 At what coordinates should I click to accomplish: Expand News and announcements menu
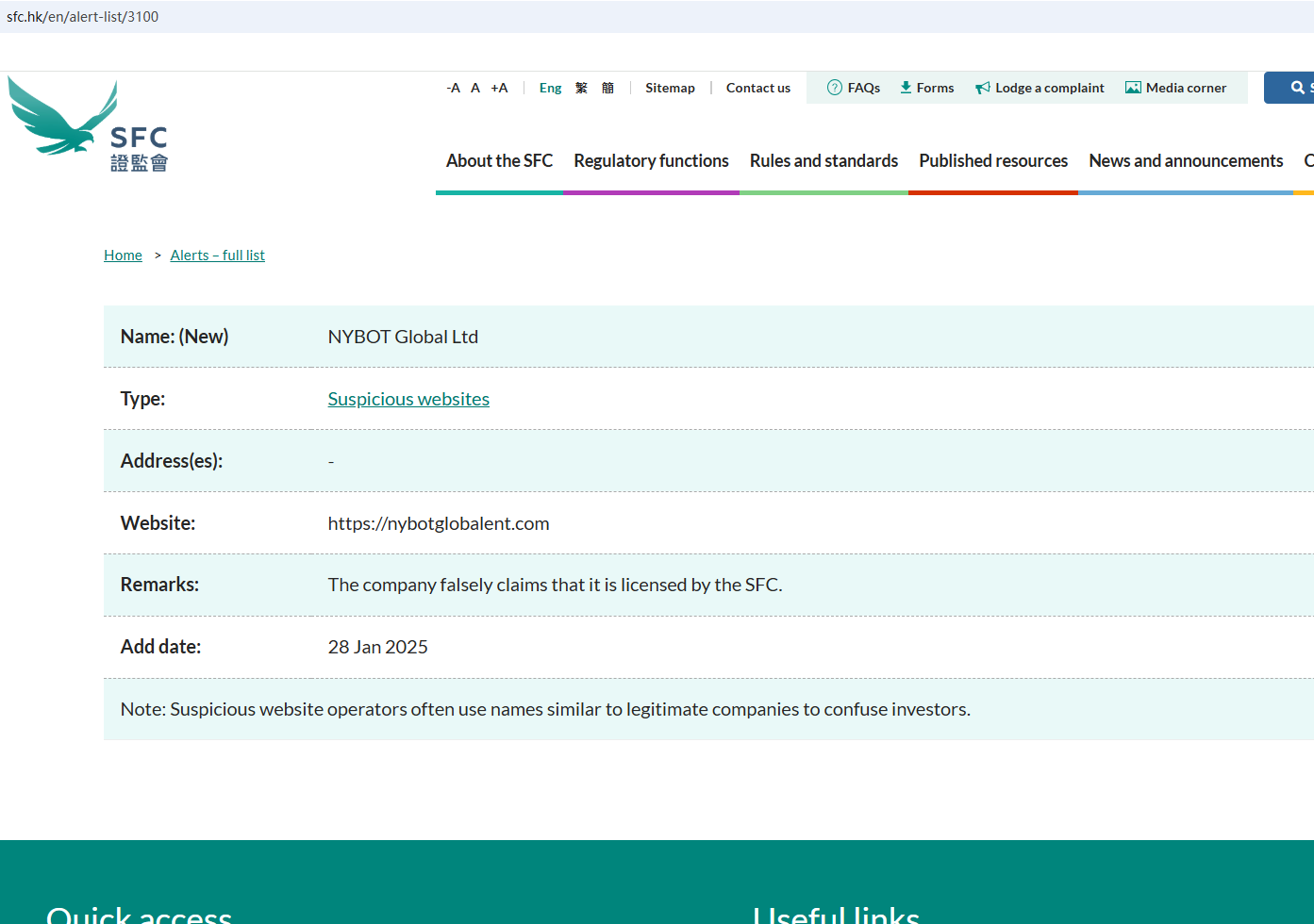click(1186, 161)
